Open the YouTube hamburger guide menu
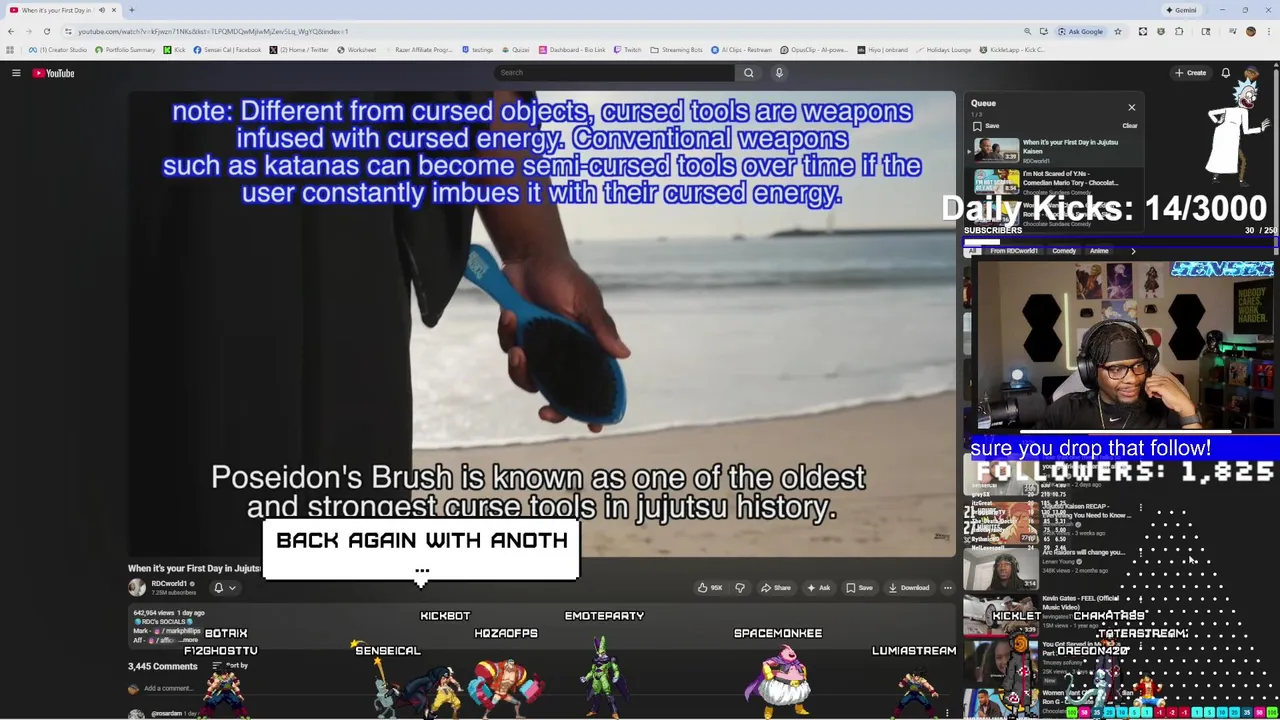1280x720 pixels. click(x=16, y=73)
